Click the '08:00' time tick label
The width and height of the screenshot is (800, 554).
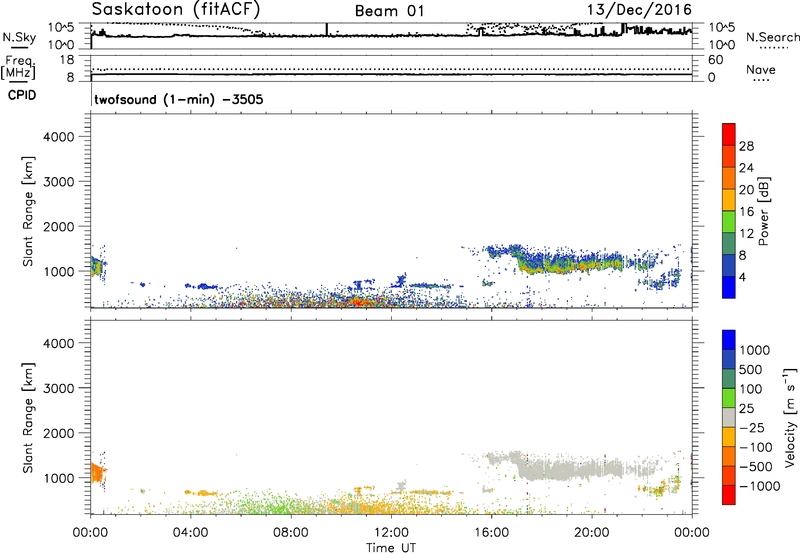tap(291, 533)
